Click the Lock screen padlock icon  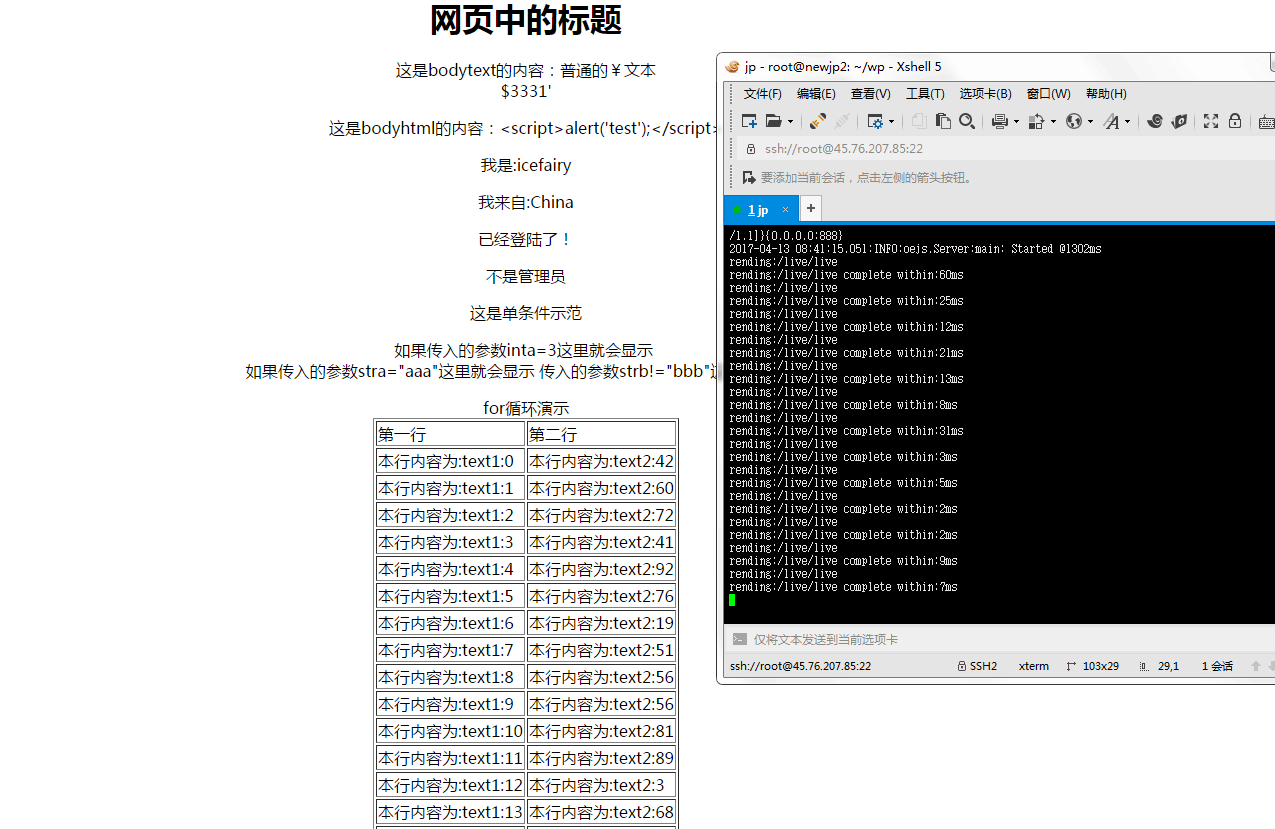(1235, 121)
